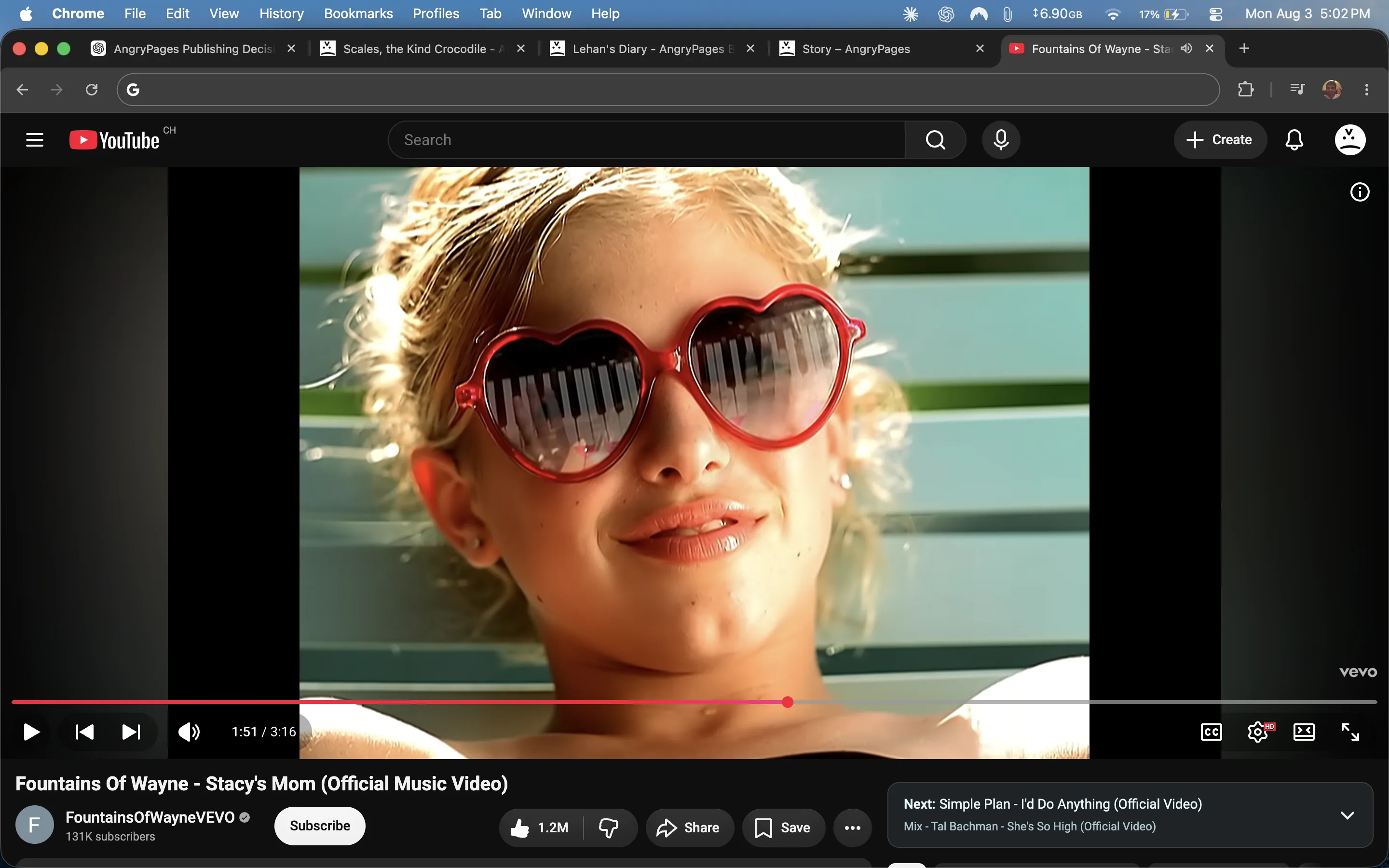Viewport: 1389px width, 868px height.
Task: Open the Chrome three-dot menu
Action: (1367, 90)
